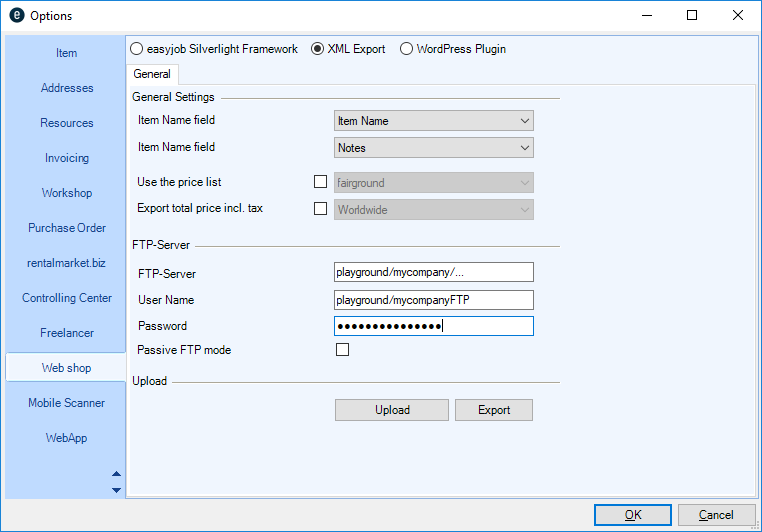Enable the Use the price list checkbox
Viewport: 762px width, 532px height.
pos(321,182)
